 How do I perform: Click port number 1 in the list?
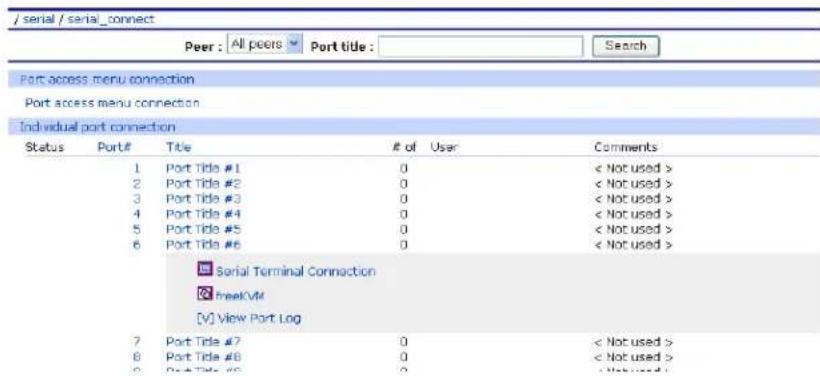coord(138,168)
